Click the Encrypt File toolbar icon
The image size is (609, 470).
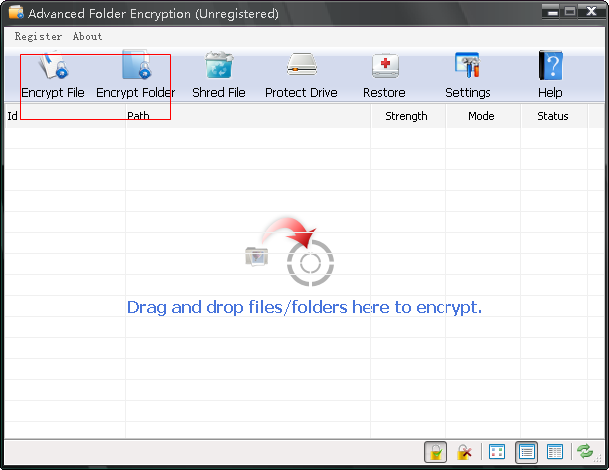[x=53, y=75]
